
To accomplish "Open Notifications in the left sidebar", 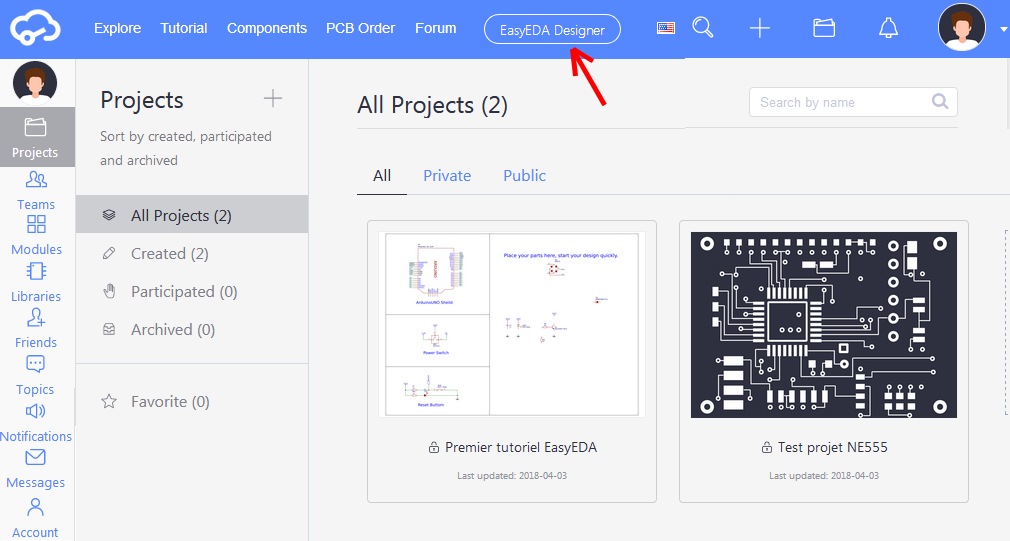I will (x=36, y=422).
